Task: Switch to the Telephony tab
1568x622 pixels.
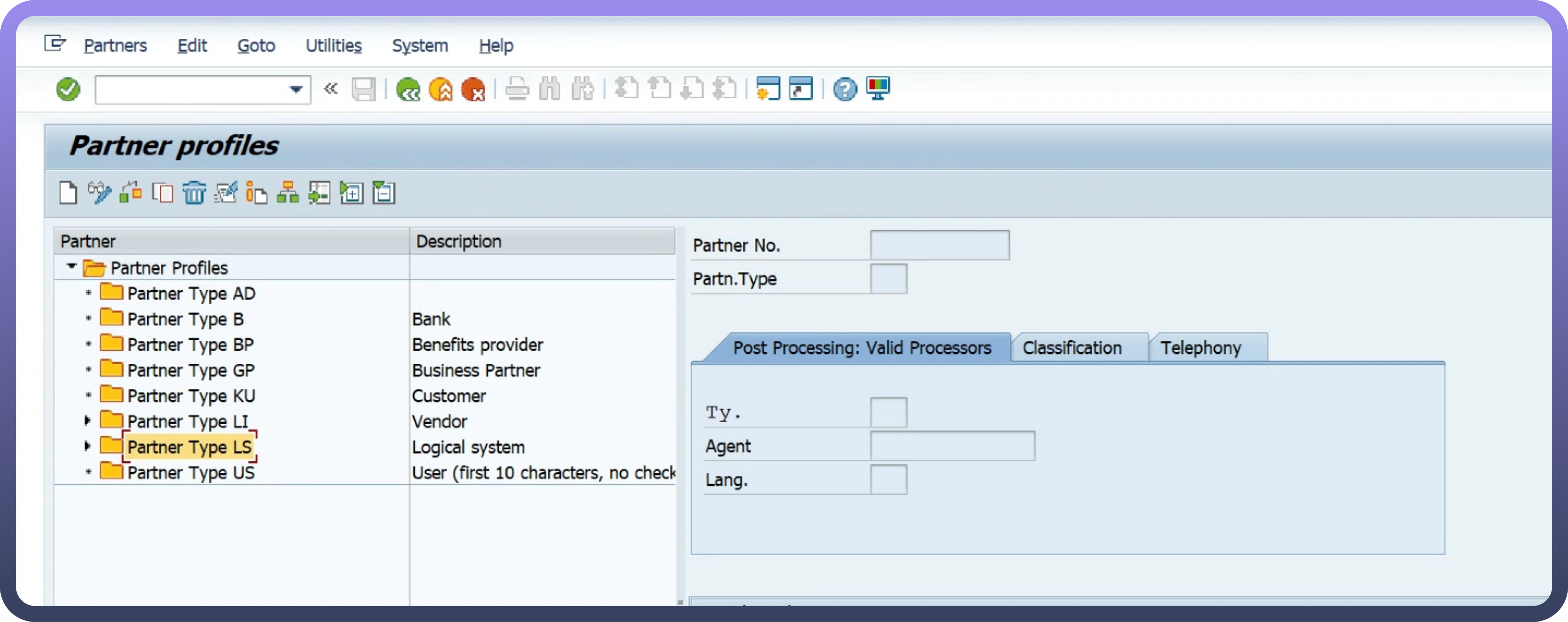Action: pyautogui.click(x=1200, y=348)
